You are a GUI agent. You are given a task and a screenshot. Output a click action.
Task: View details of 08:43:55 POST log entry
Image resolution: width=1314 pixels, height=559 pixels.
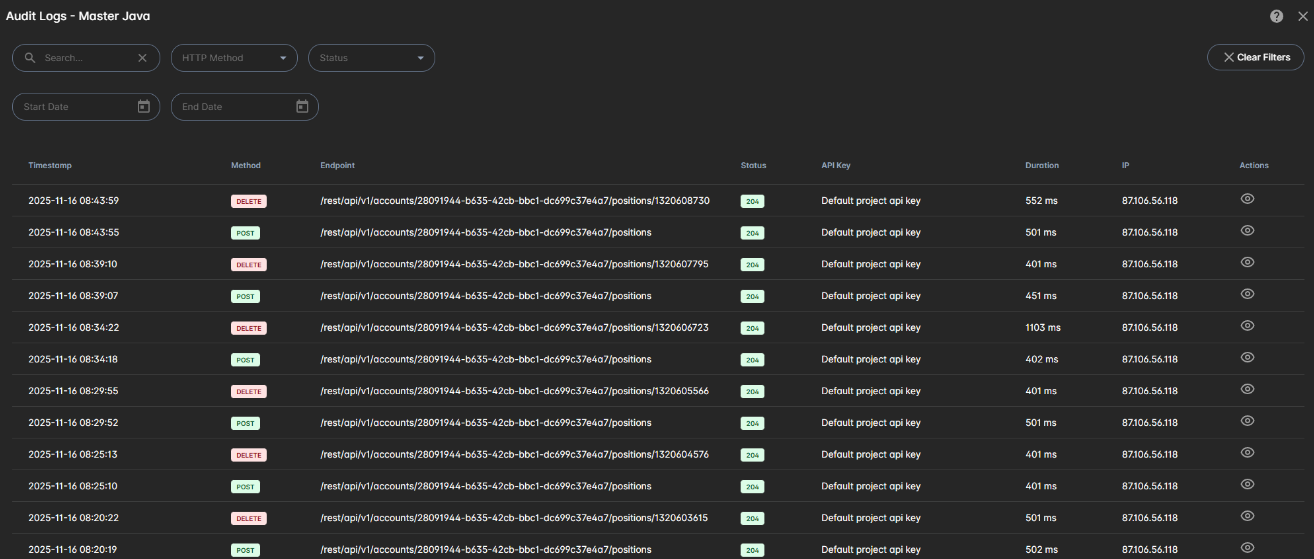[1247, 230]
